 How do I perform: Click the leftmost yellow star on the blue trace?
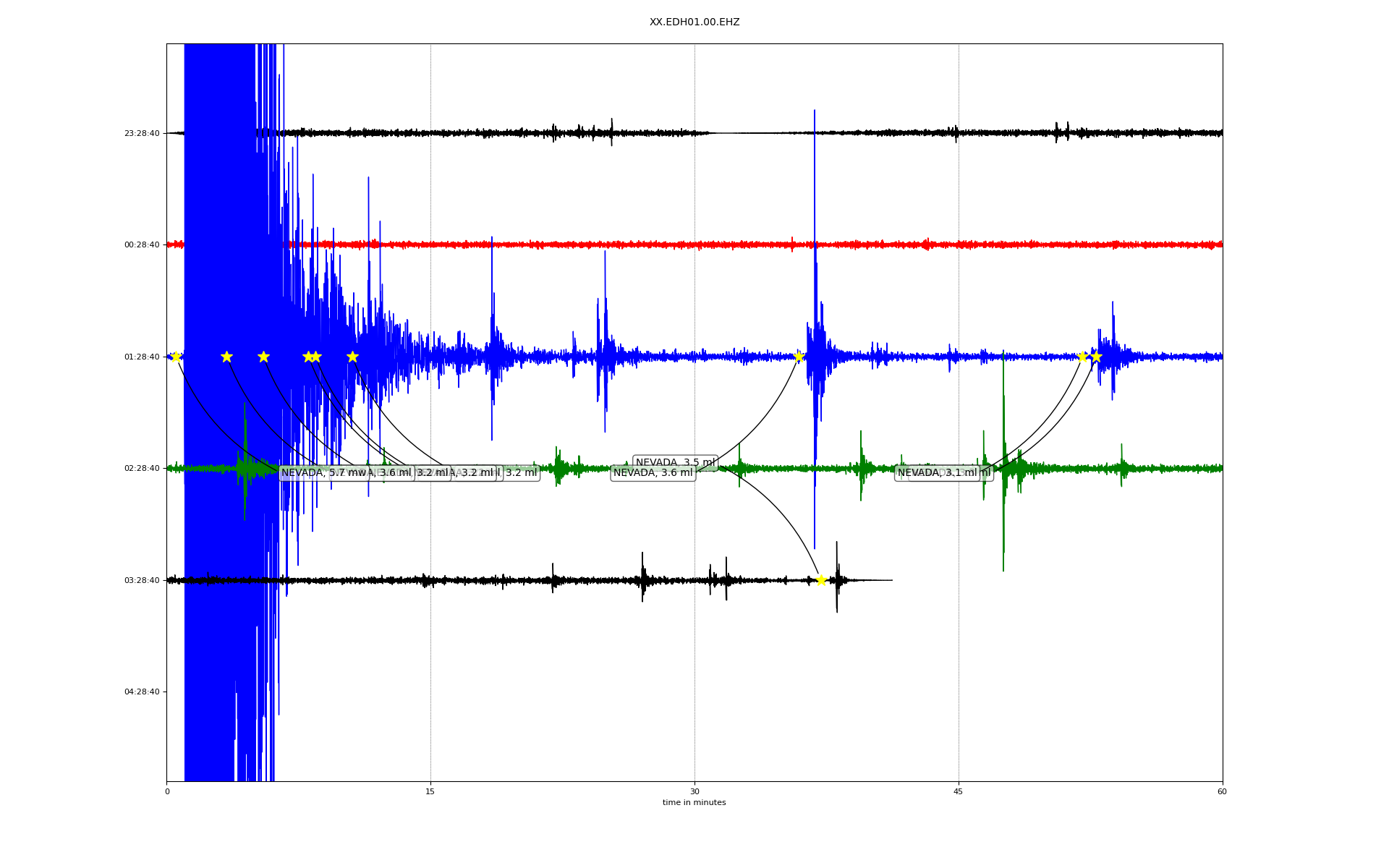175,357
